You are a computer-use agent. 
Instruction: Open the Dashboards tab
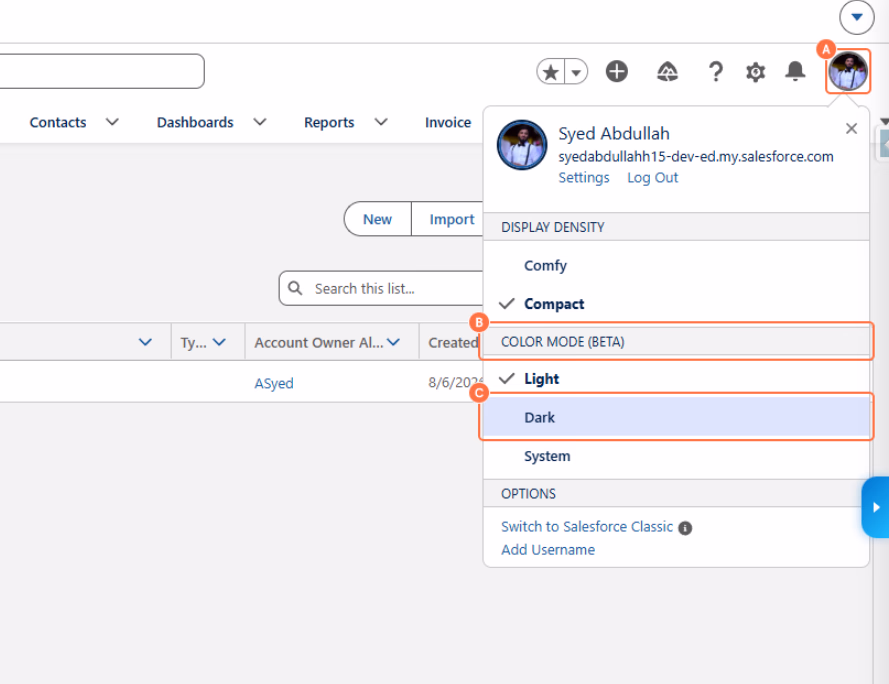(x=195, y=123)
